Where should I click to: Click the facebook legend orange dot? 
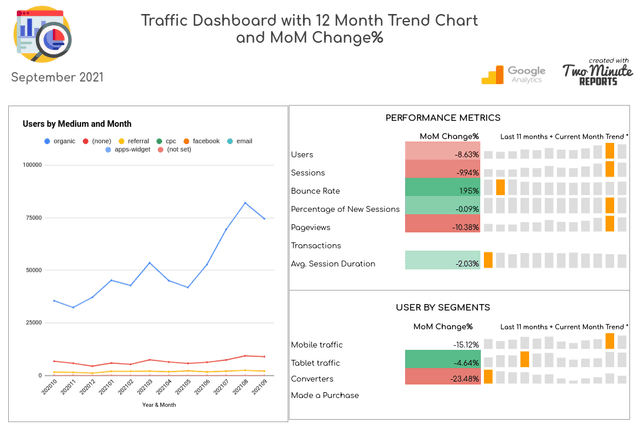coord(186,141)
